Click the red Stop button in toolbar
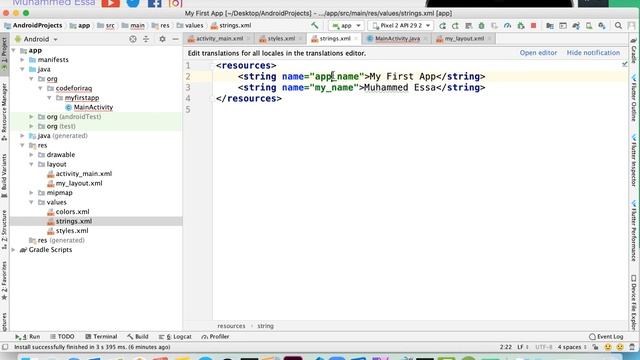Screen dimensions: 640x360 coord(533,26)
